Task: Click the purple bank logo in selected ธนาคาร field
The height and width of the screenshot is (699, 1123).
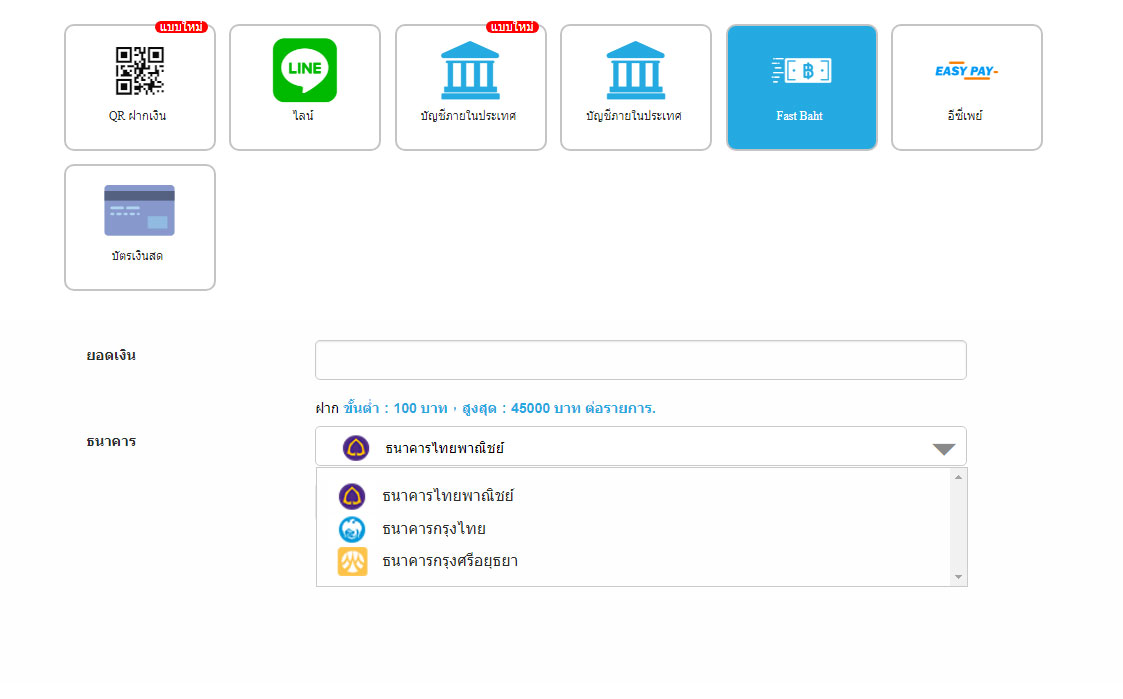Action: click(355, 448)
